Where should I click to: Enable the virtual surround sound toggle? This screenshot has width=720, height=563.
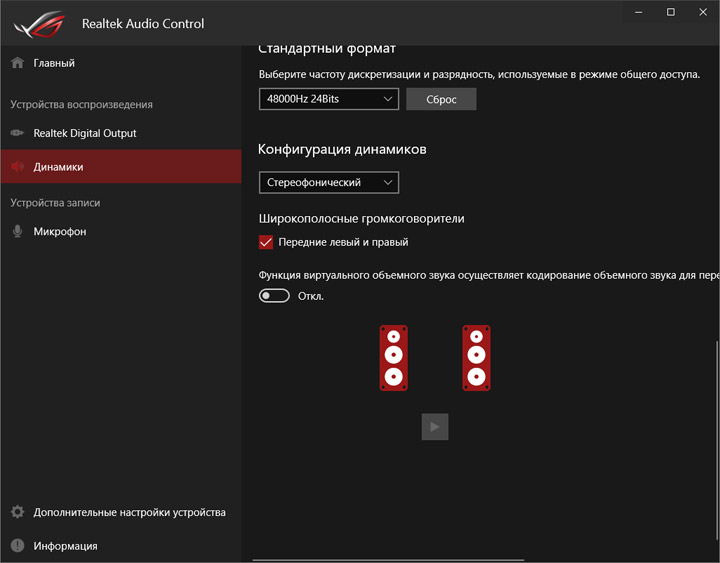coord(274,296)
